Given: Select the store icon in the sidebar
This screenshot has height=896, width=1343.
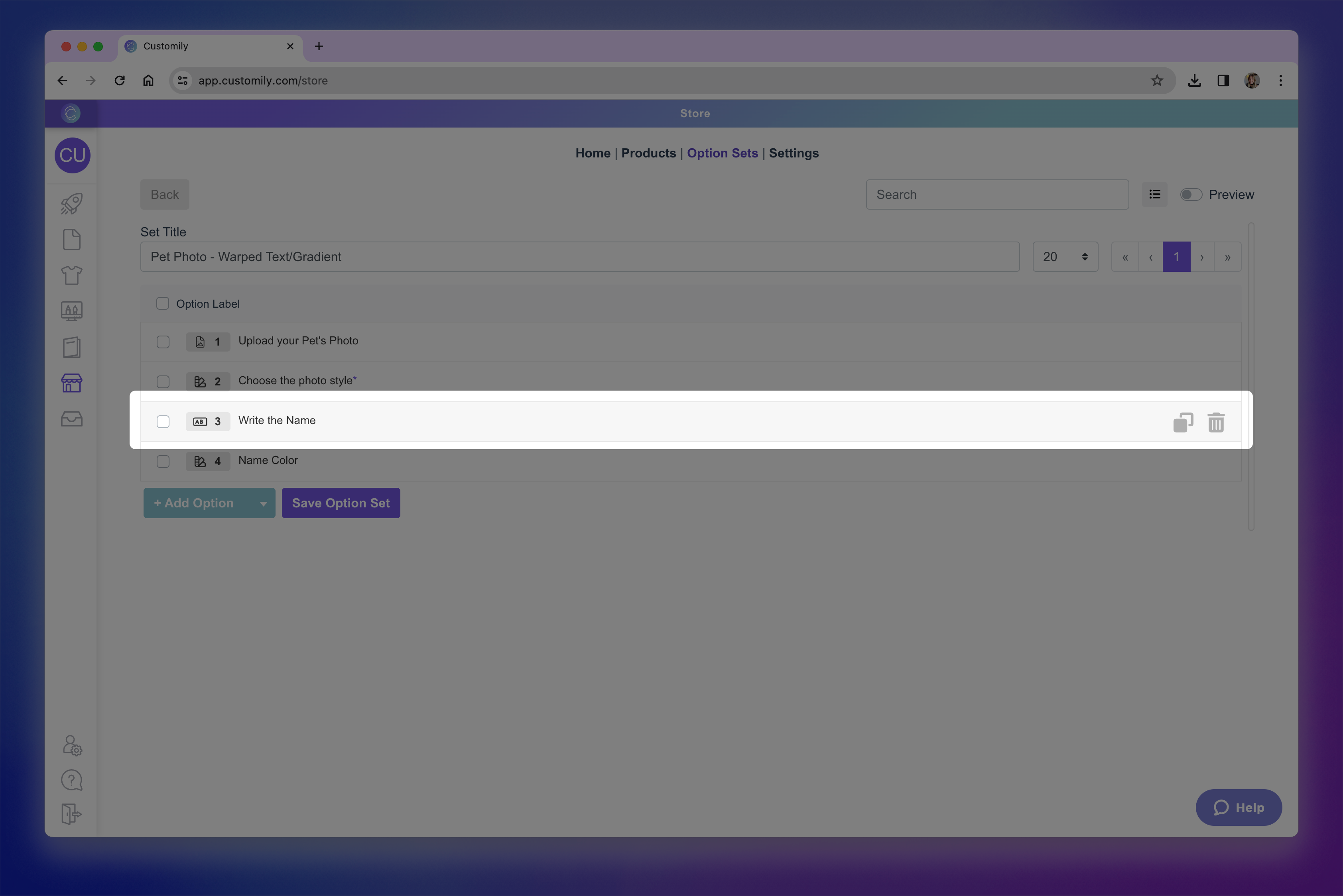Looking at the screenshot, I should coord(71,383).
